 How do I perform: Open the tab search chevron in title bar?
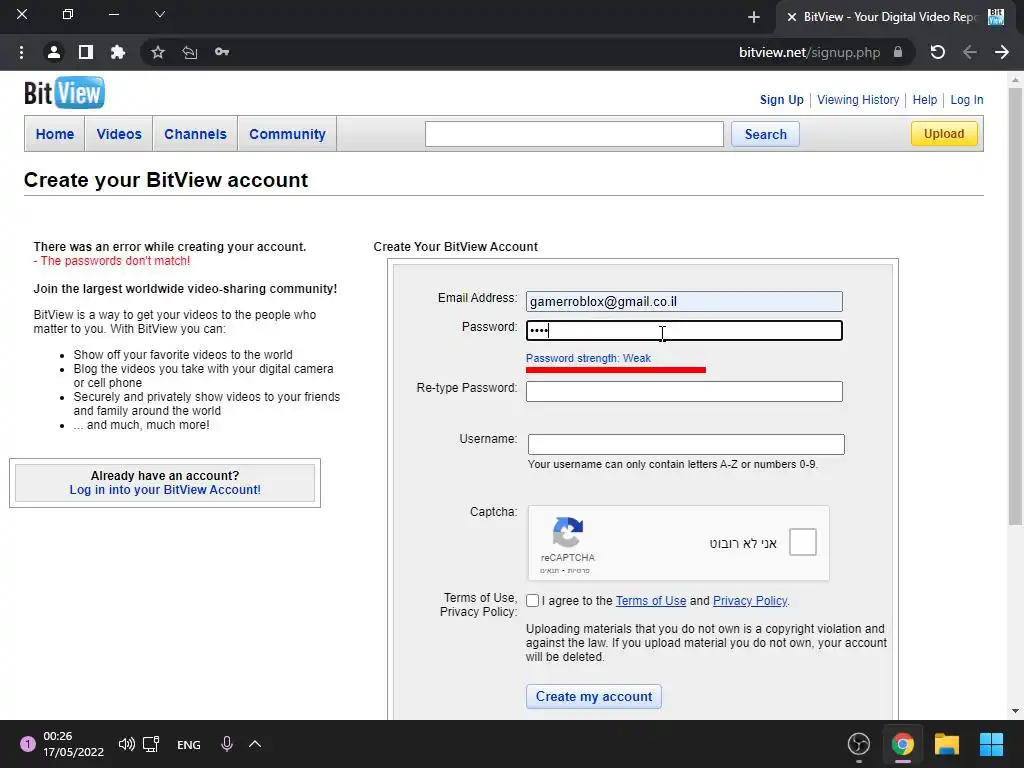pos(159,14)
